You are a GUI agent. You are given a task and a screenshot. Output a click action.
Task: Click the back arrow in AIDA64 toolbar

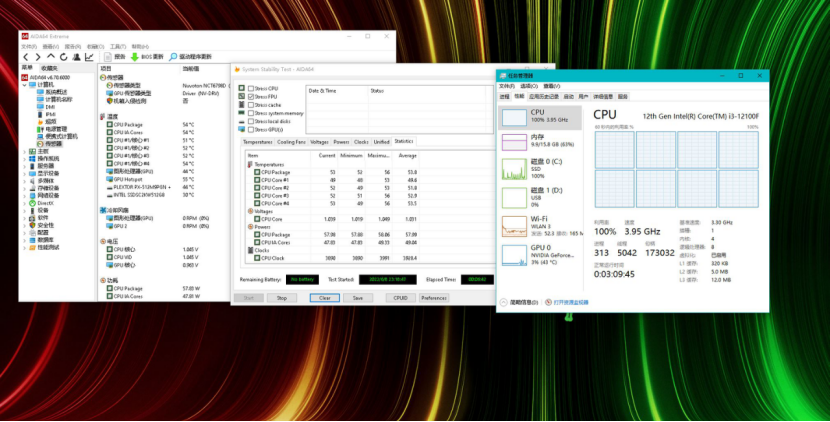[25, 57]
